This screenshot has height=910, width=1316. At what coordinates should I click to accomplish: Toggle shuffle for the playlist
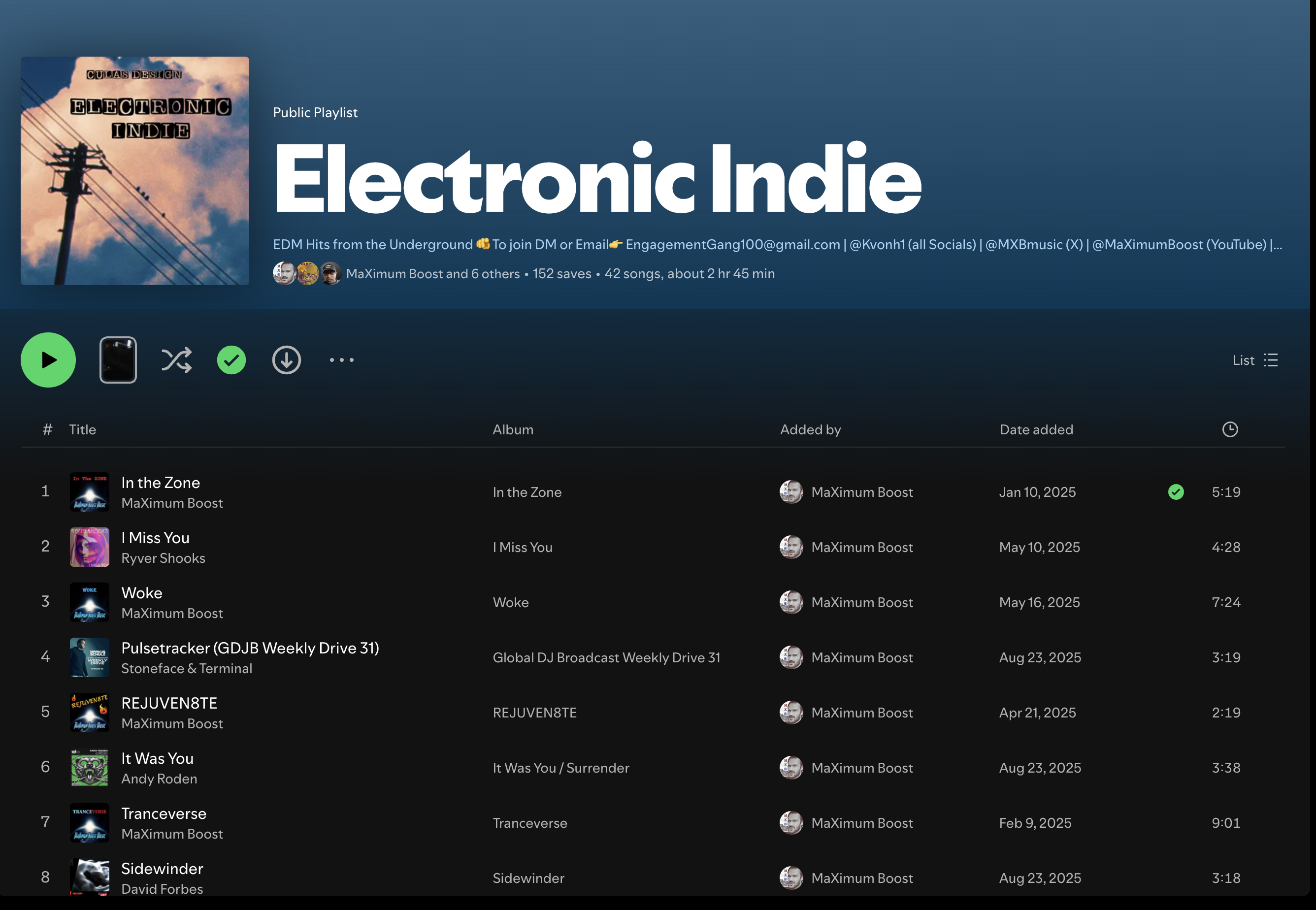(x=176, y=360)
